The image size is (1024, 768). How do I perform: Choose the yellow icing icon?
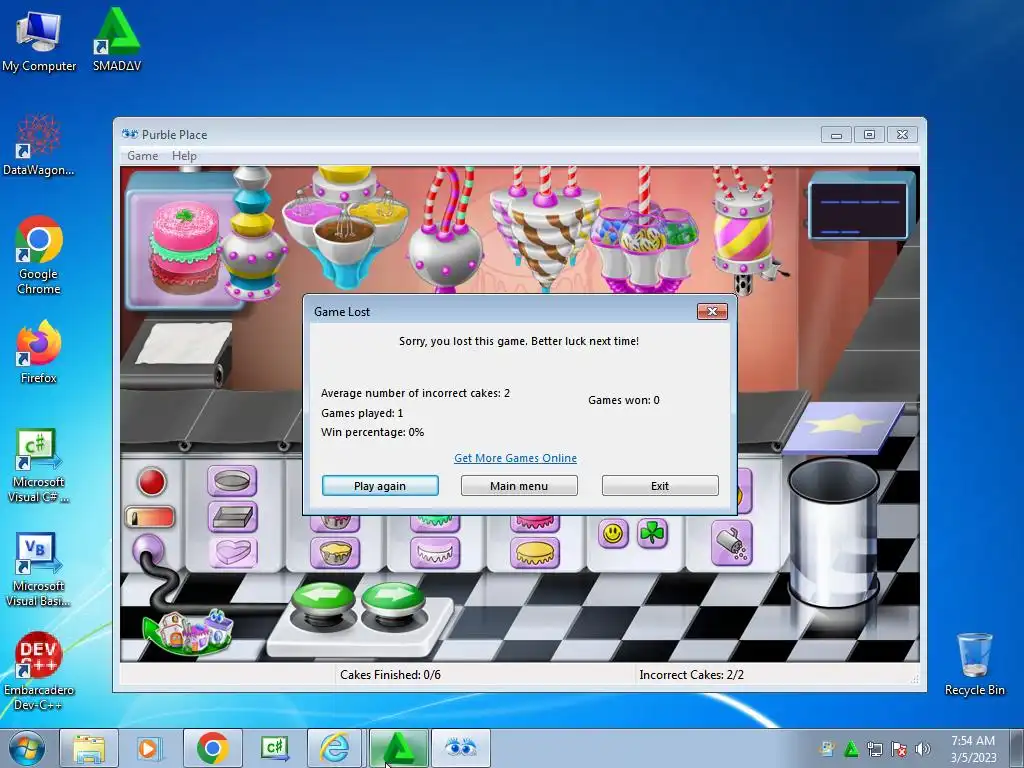click(x=535, y=552)
